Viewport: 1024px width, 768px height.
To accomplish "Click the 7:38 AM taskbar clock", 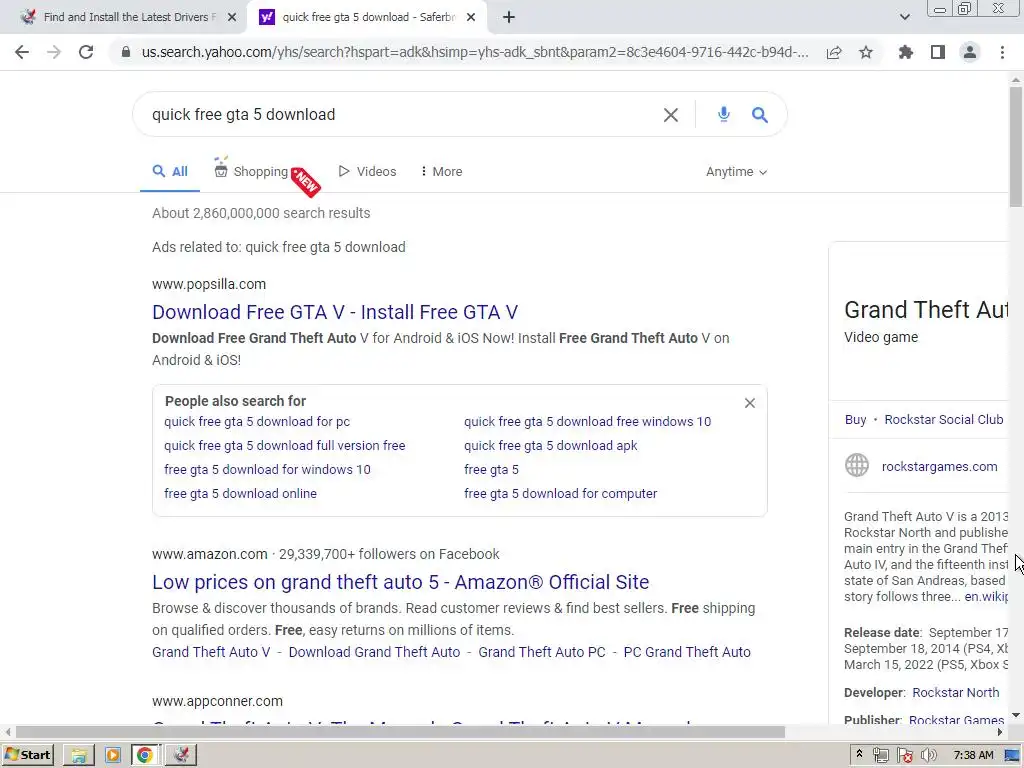I will (x=973, y=756).
